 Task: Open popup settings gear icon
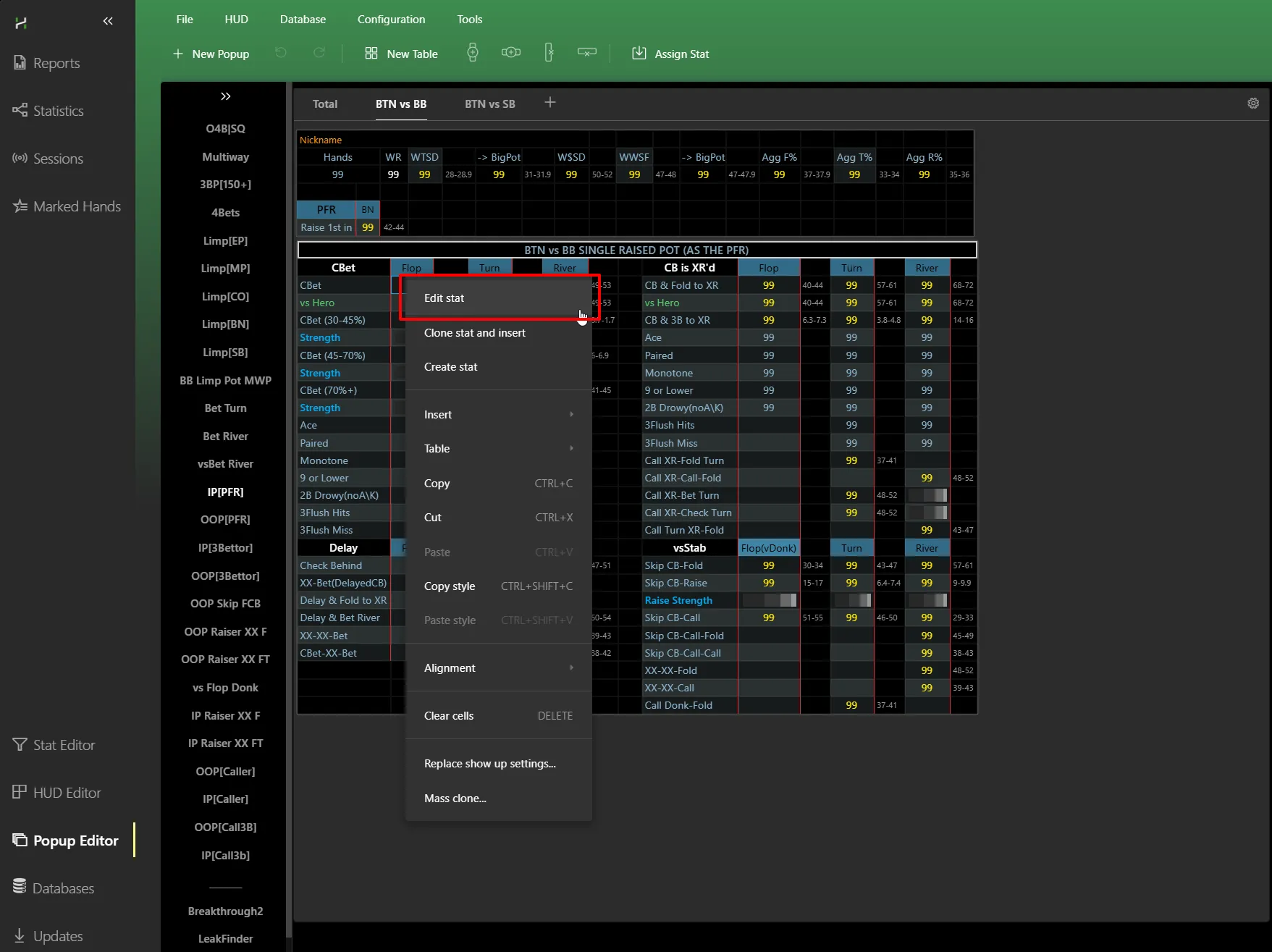click(1253, 104)
